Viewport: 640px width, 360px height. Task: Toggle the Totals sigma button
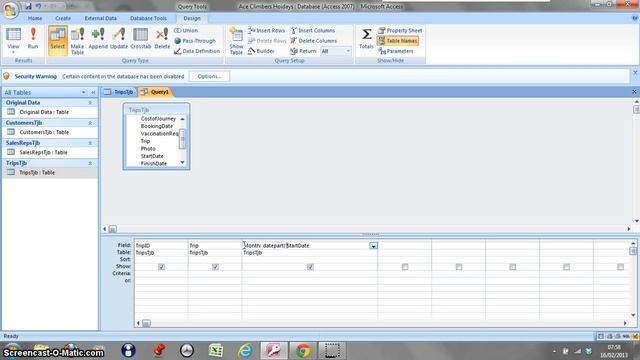[366, 38]
